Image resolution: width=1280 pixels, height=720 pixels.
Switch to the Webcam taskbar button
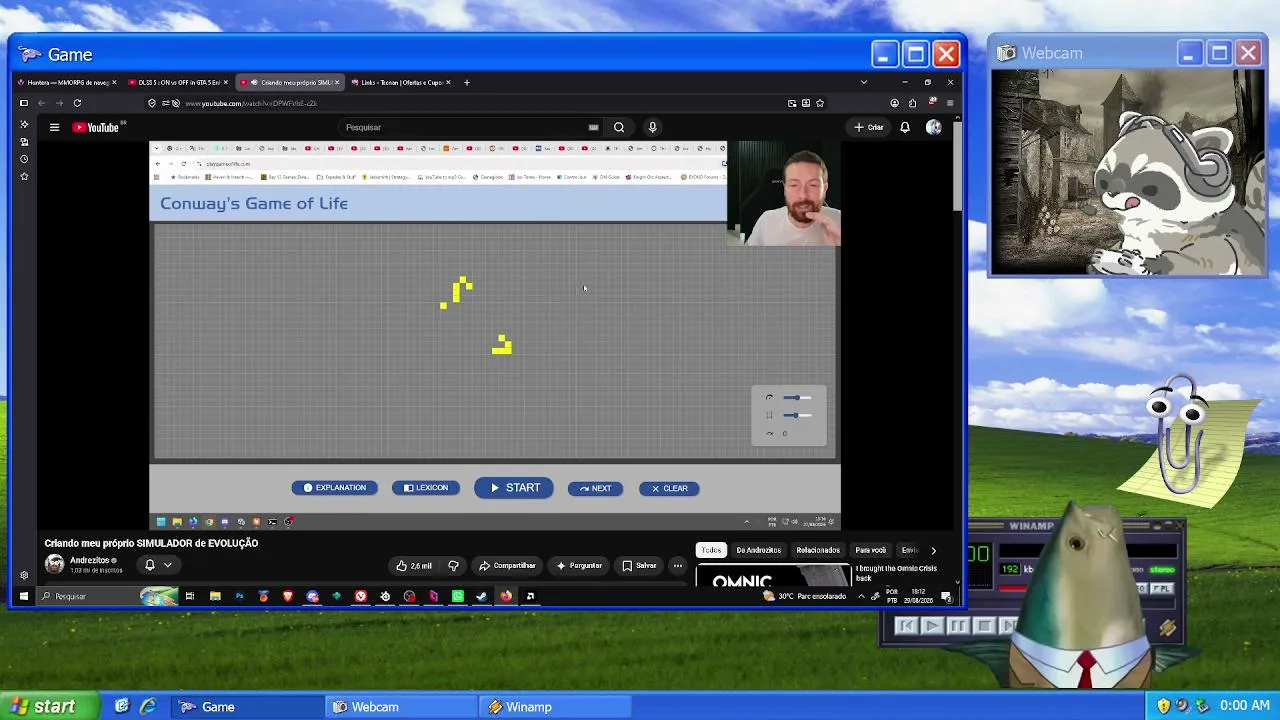tap(401, 707)
